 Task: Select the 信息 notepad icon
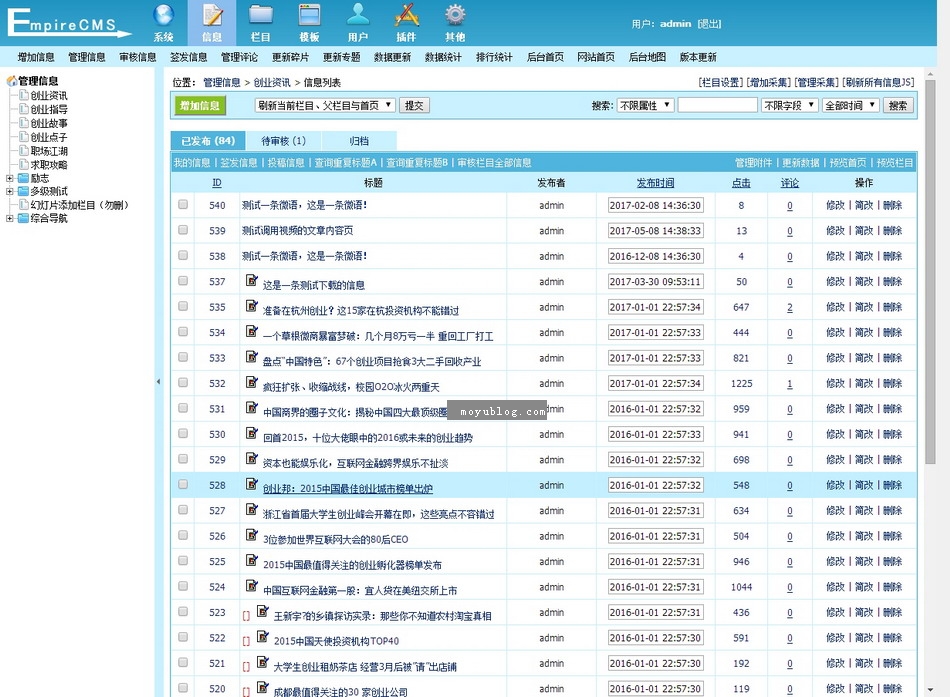(x=212, y=15)
